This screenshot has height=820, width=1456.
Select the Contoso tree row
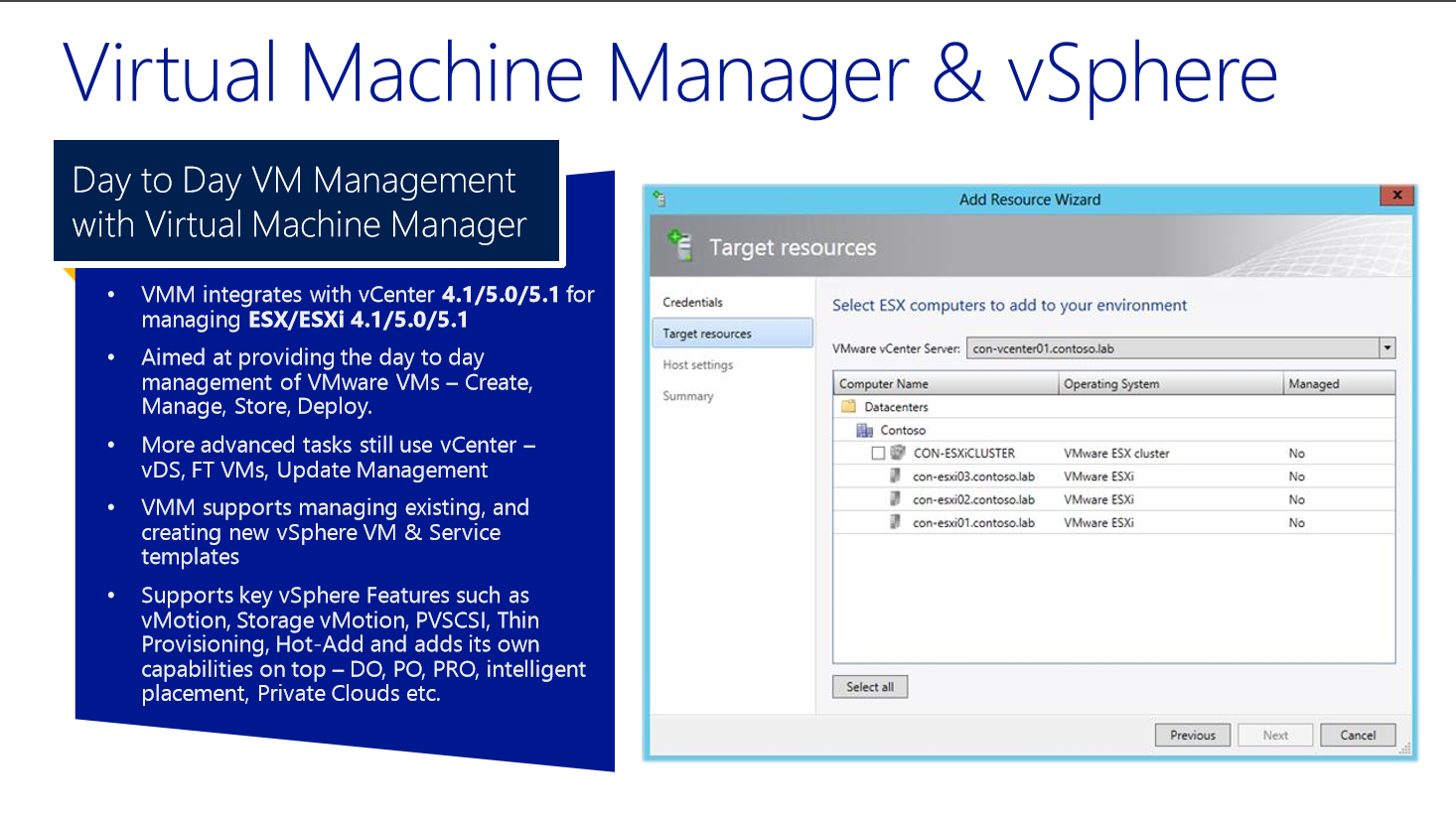click(1113, 430)
